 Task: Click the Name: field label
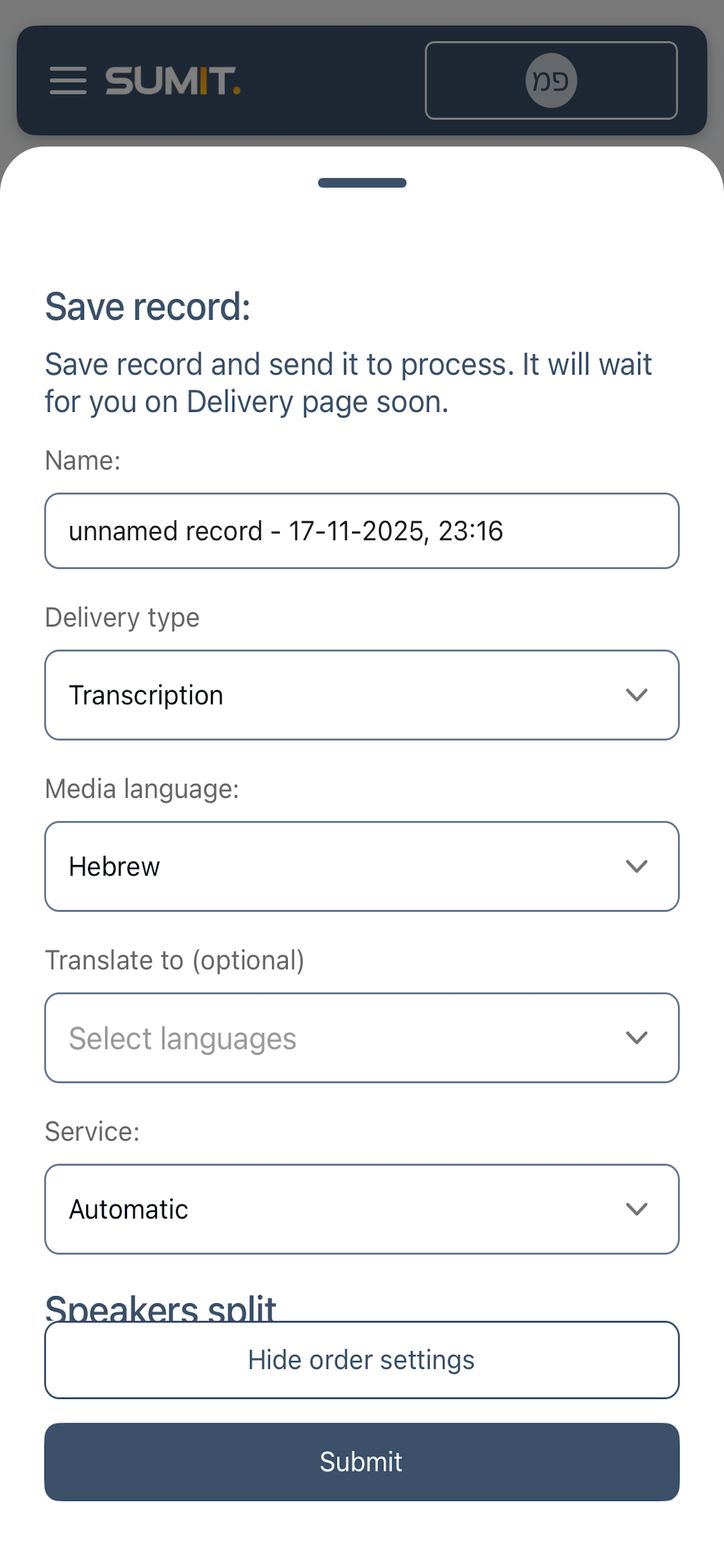83,460
